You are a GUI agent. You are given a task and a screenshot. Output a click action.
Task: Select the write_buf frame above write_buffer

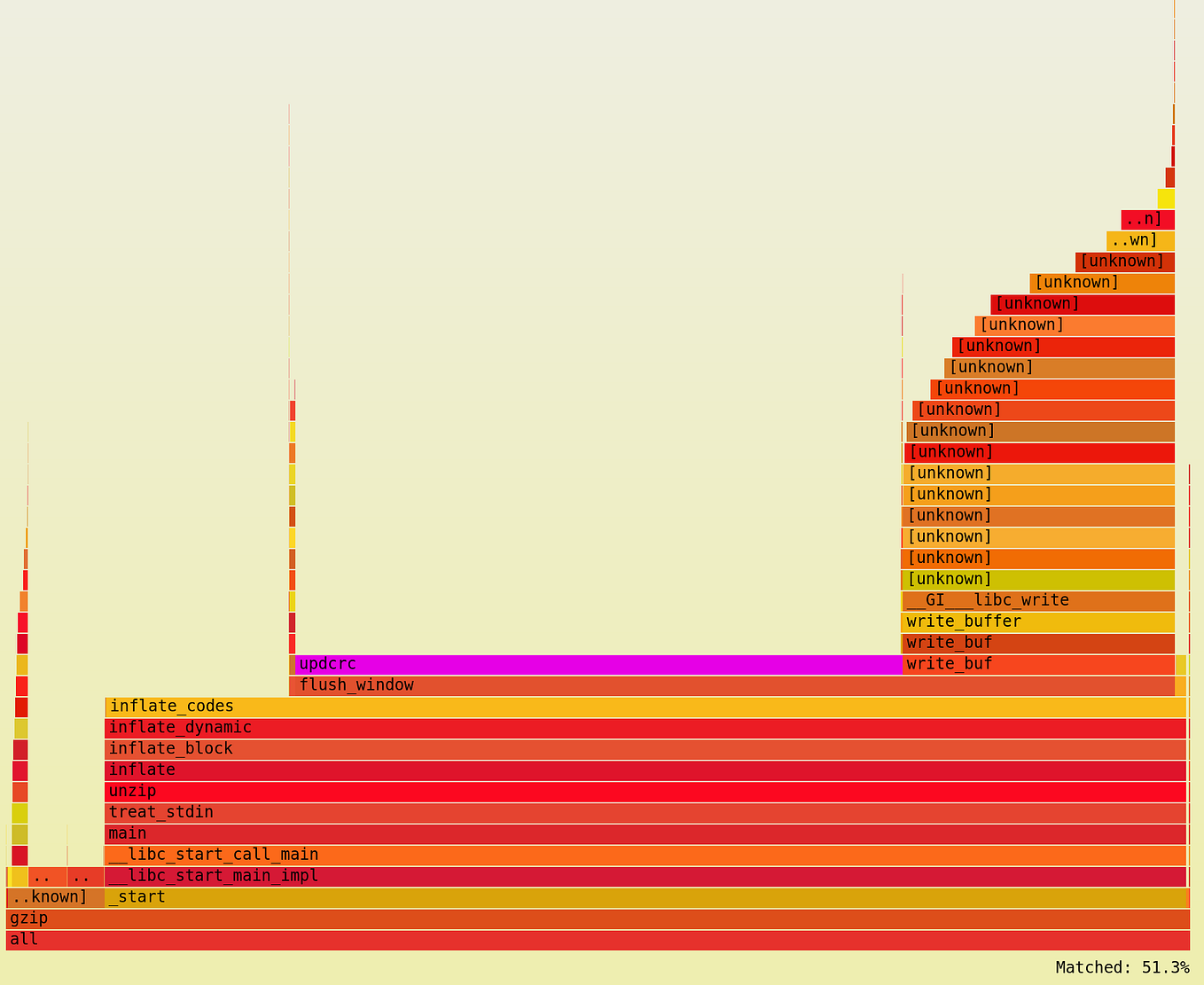pos(1037,643)
